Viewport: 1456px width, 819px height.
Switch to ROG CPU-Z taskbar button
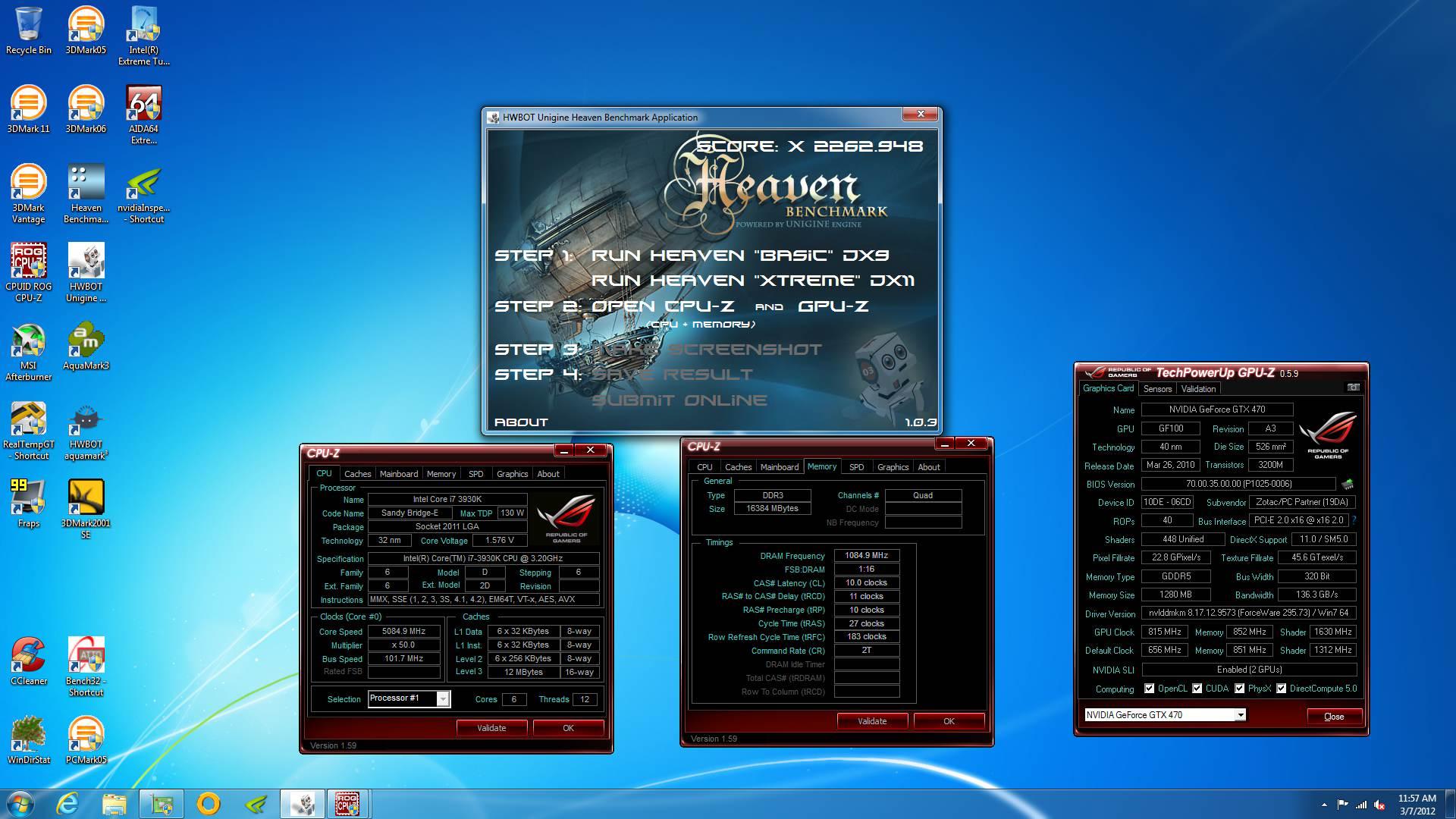[347, 804]
